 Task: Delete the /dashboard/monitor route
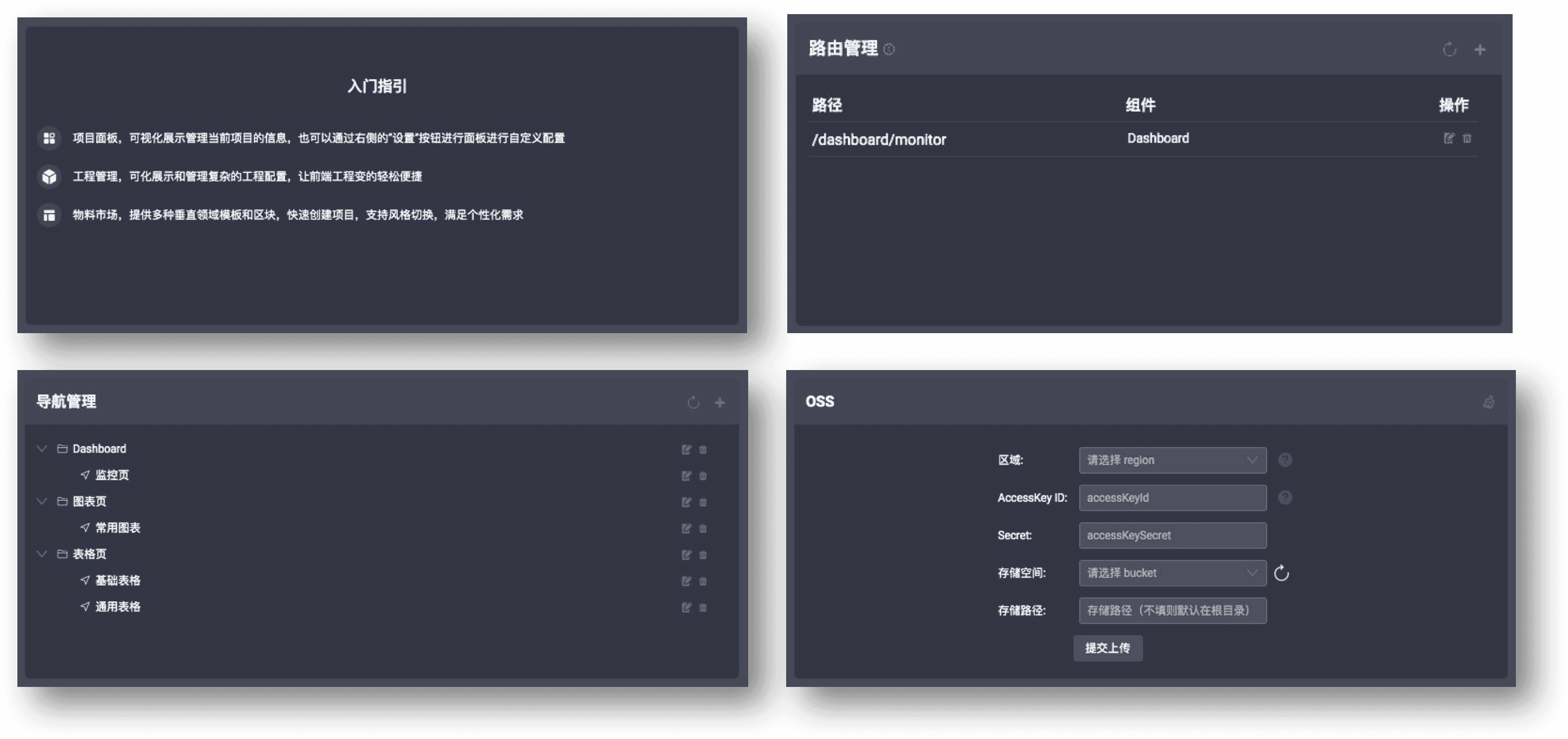1467,138
